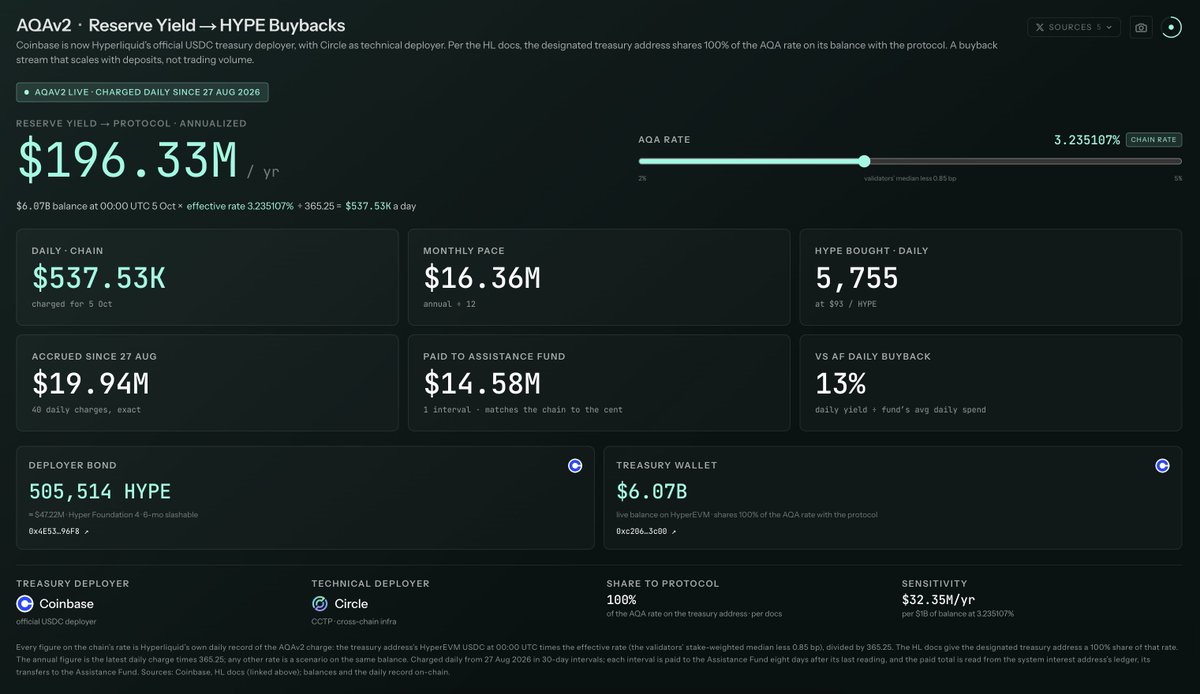Click the Coinbase icon under Treasury Deployer
This screenshot has height=694, width=1200.
click(x=25, y=604)
